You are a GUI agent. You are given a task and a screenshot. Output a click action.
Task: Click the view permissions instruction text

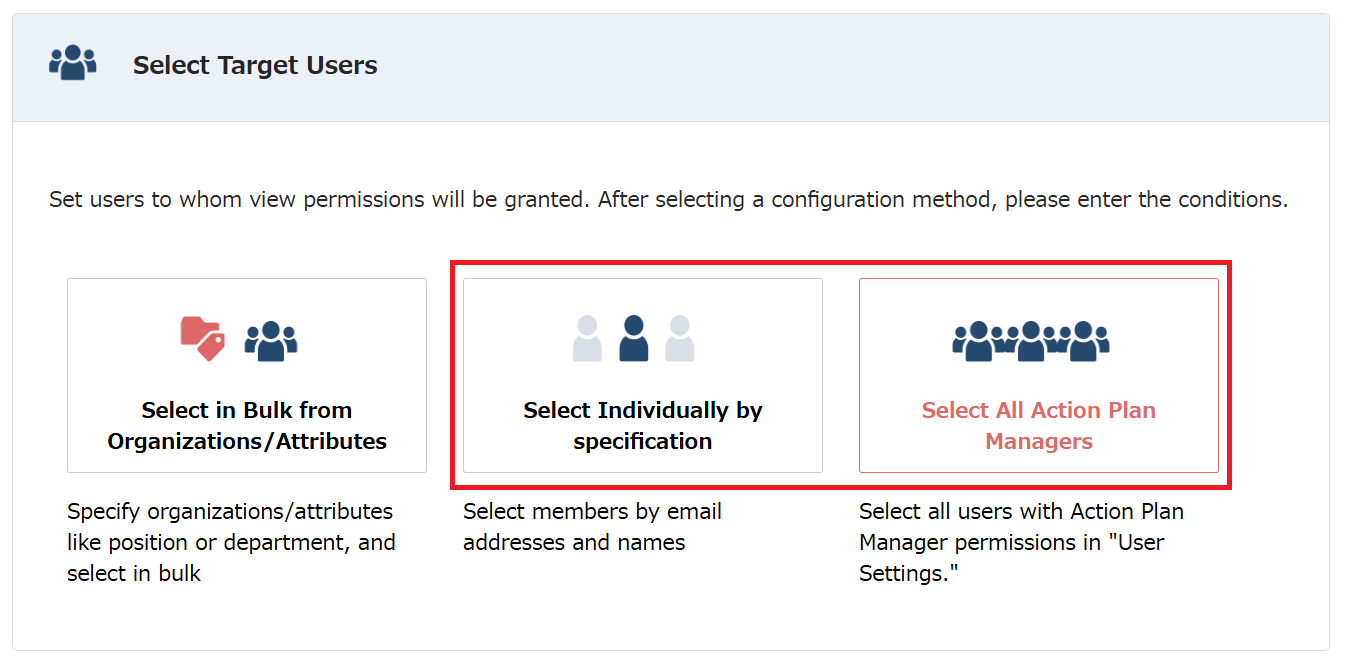(668, 200)
